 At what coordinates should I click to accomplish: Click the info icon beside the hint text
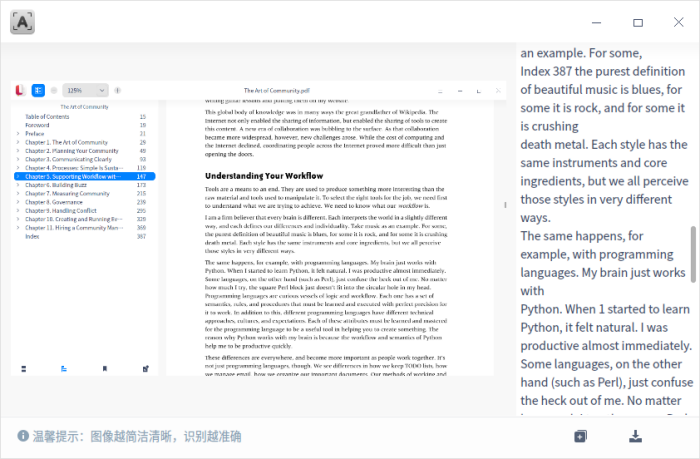click(23, 436)
